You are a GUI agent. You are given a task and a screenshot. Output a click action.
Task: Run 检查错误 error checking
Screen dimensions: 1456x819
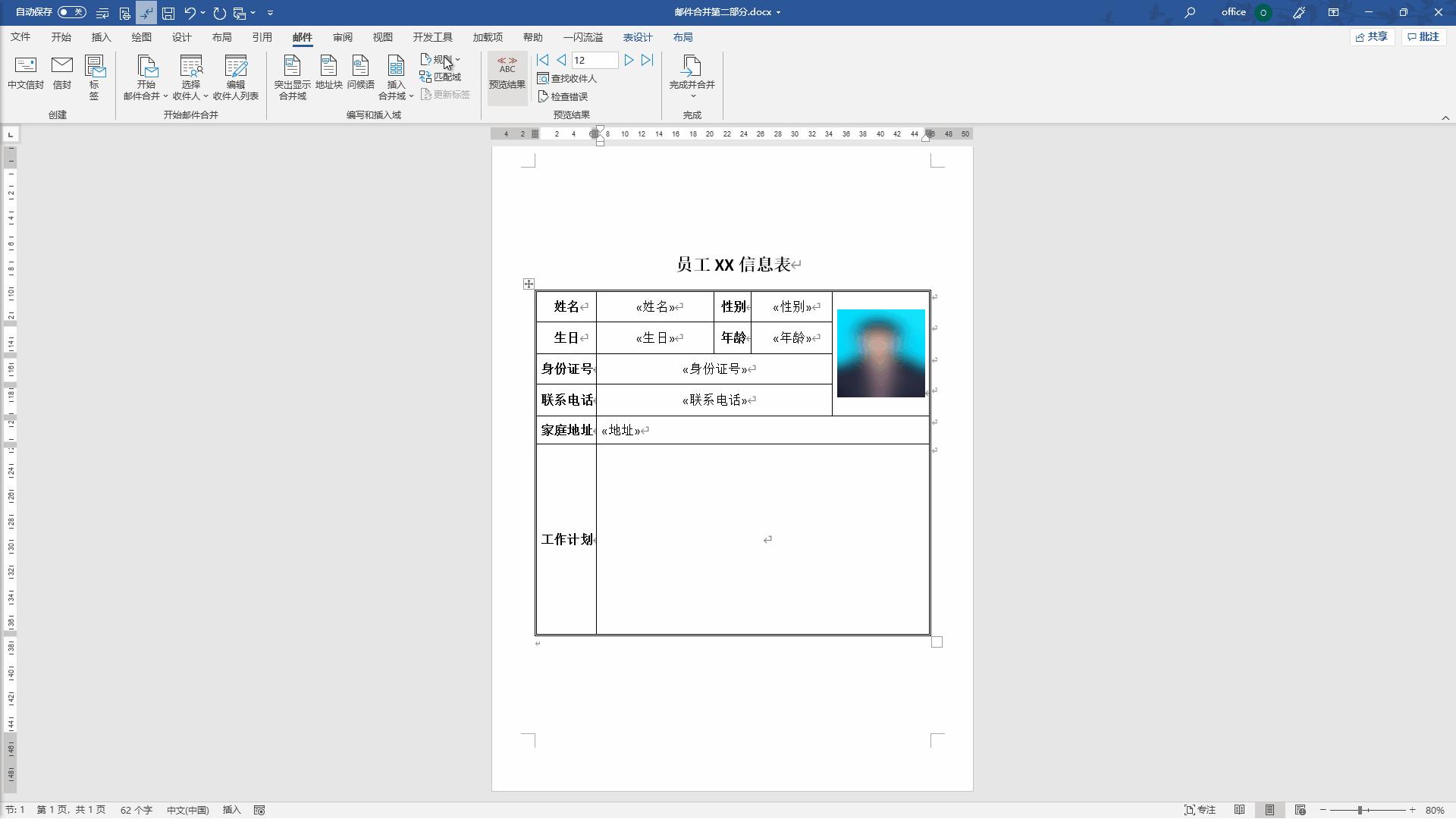pos(564,96)
